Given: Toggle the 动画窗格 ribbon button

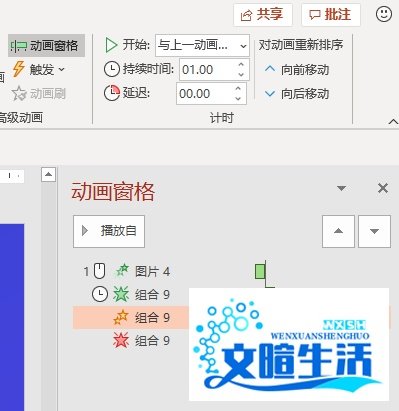Looking at the screenshot, I should click(46, 45).
